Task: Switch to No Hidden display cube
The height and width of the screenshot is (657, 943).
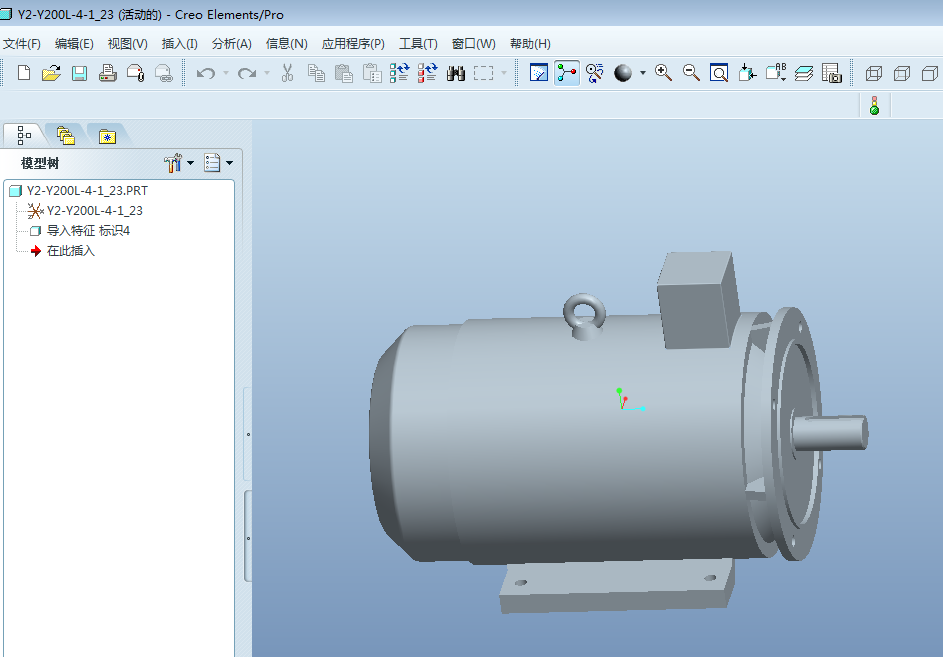Action: (x=930, y=73)
